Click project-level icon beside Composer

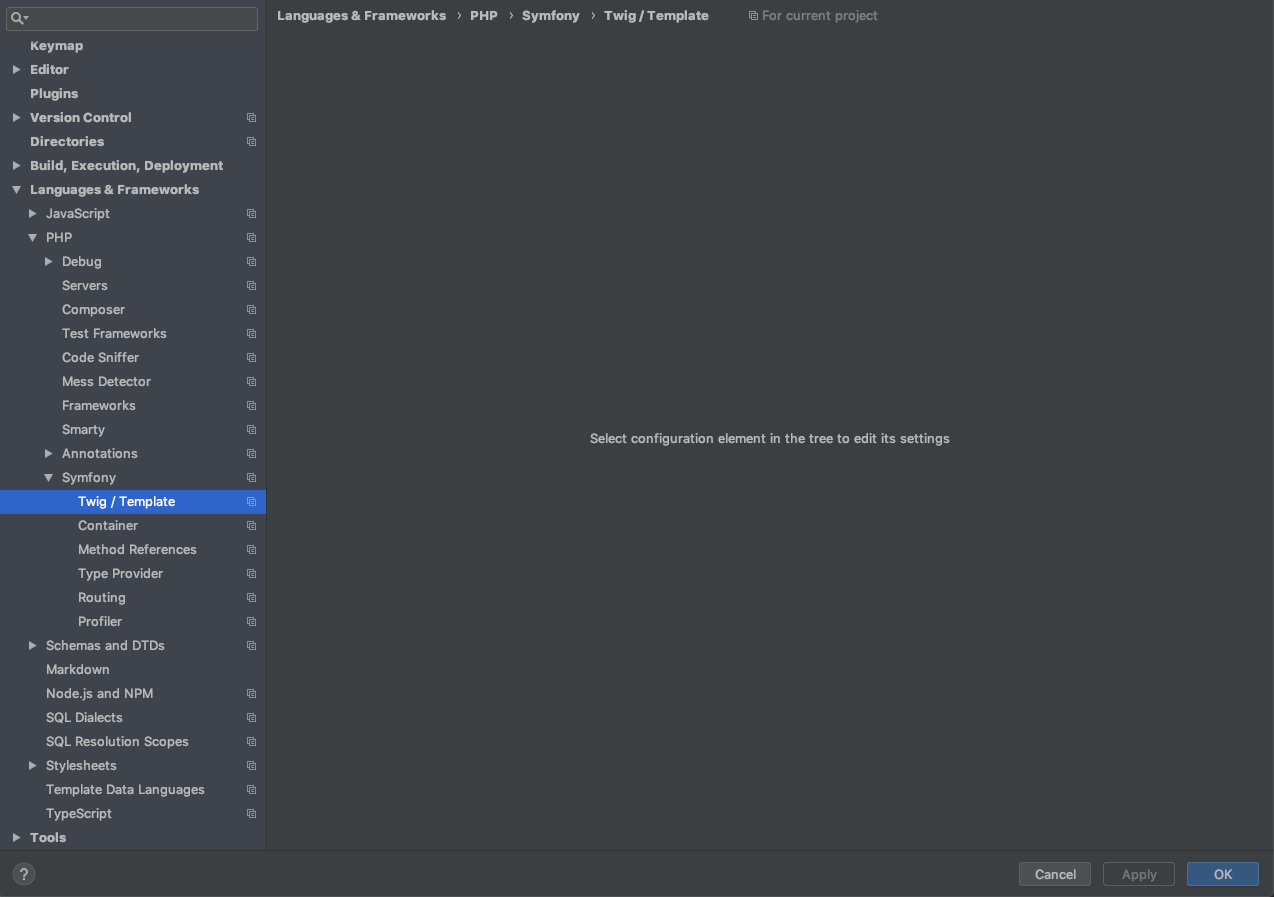[251, 310]
